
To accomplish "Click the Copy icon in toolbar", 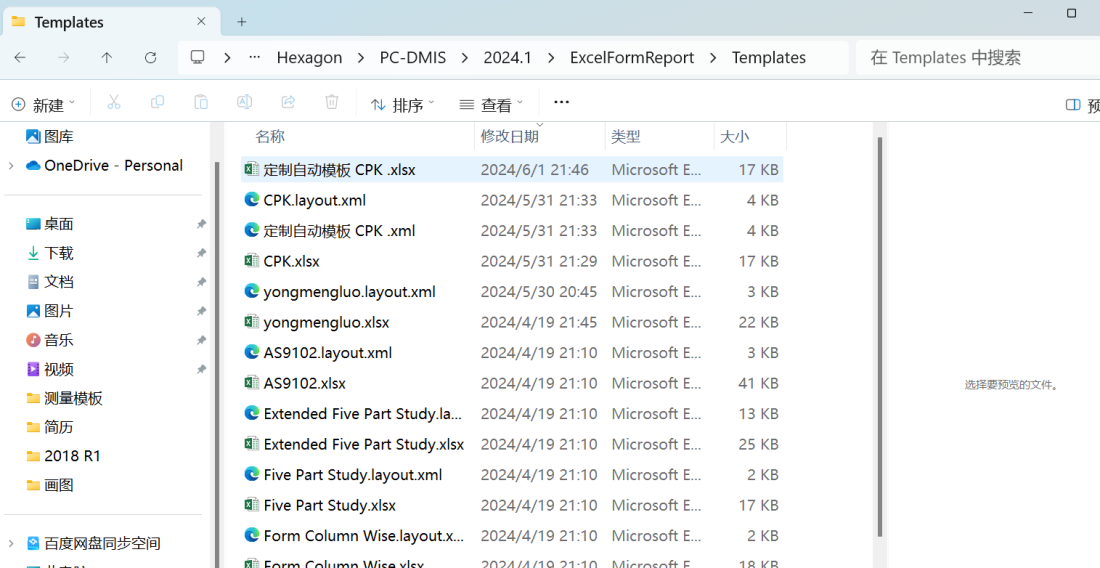I will [157, 102].
